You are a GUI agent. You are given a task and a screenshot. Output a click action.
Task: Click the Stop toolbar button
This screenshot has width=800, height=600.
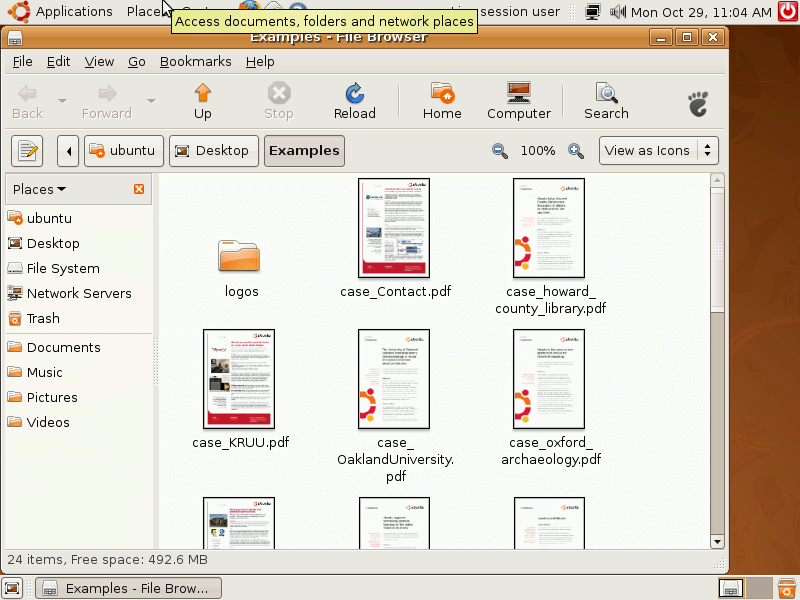pyautogui.click(x=279, y=102)
